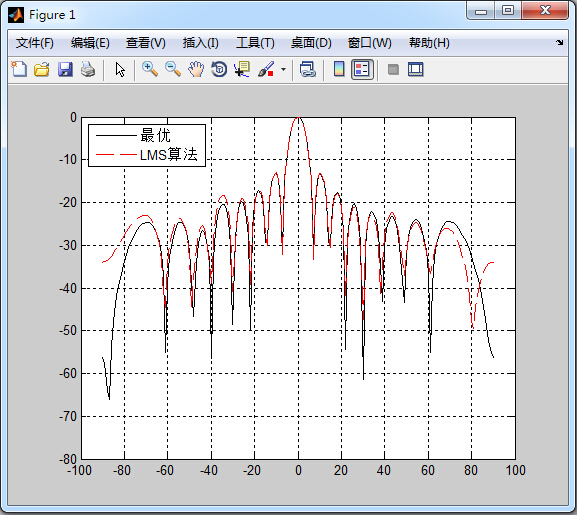Open the 工具(T) menu

(255, 43)
